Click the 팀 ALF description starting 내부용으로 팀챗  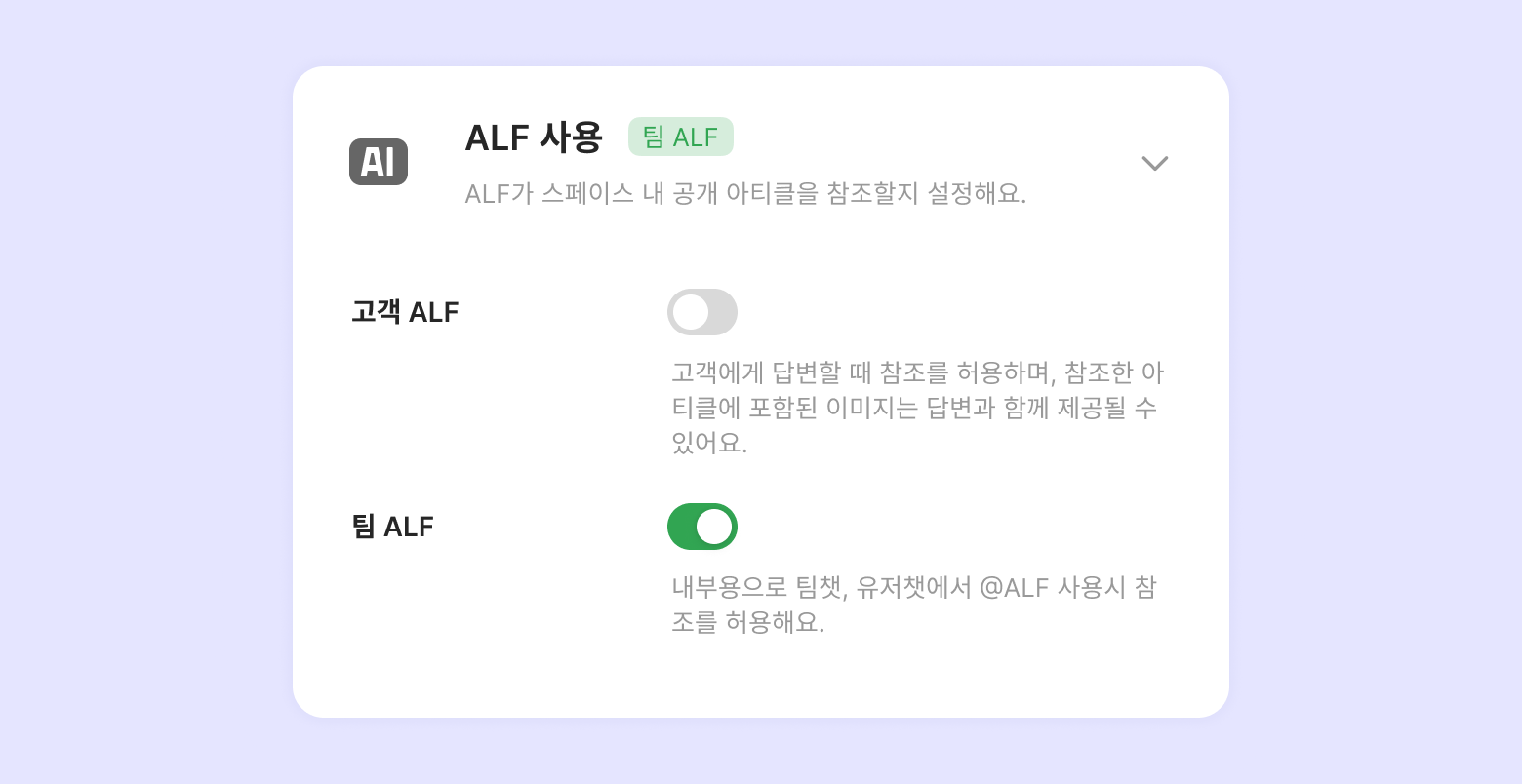(x=913, y=587)
